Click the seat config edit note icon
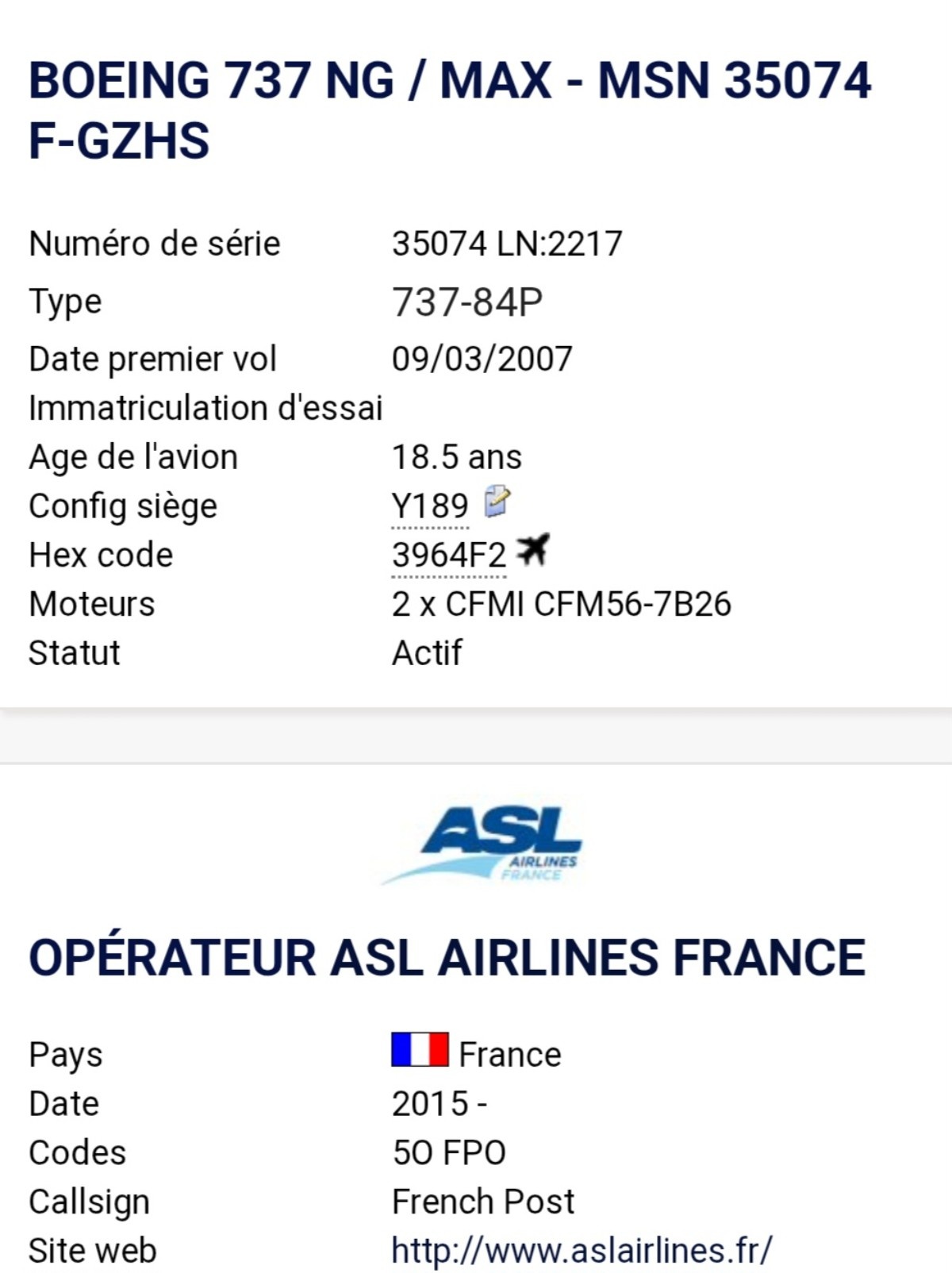This screenshot has width=952, height=1273. [497, 503]
